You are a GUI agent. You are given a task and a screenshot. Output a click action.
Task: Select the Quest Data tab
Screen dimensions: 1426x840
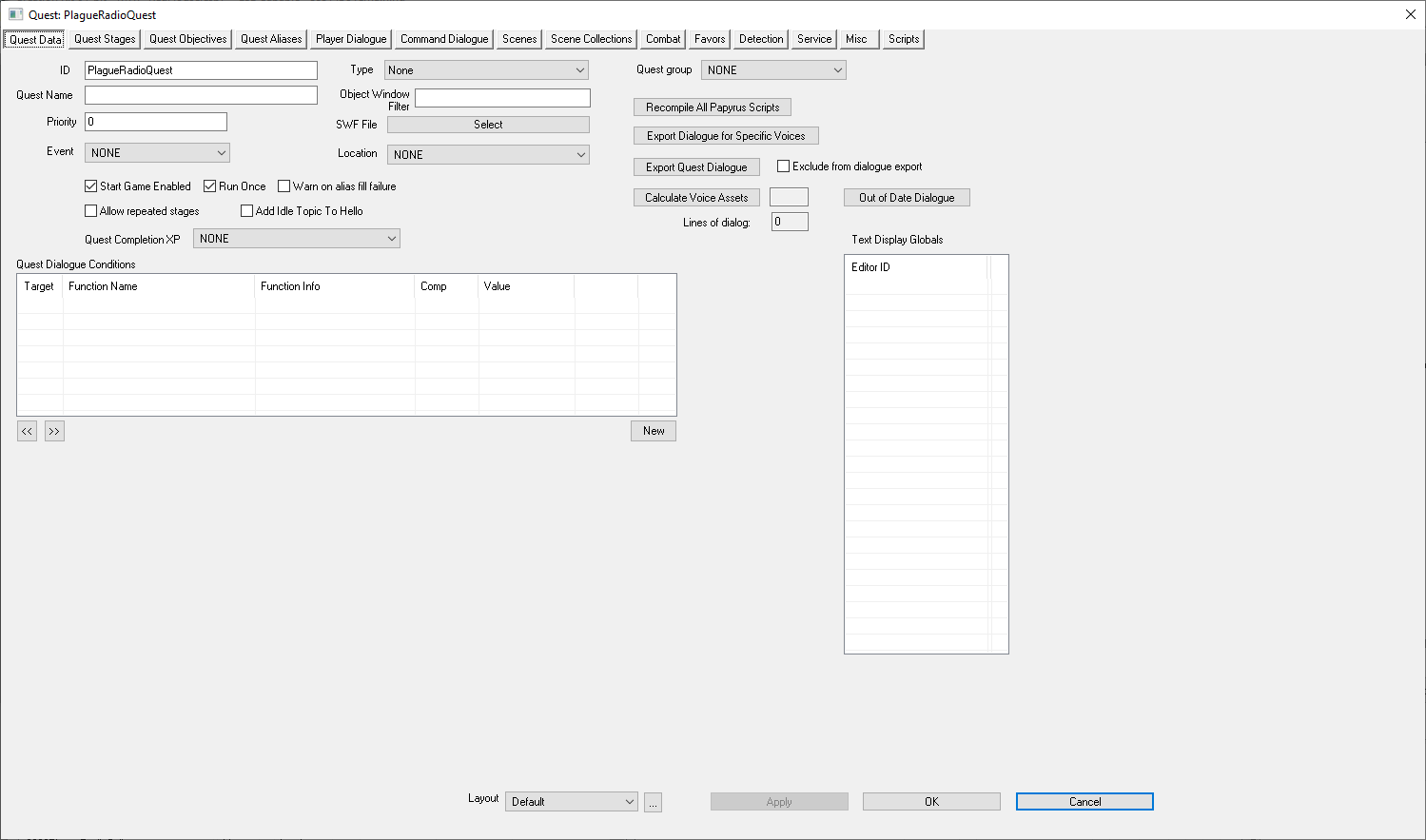click(35, 39)
